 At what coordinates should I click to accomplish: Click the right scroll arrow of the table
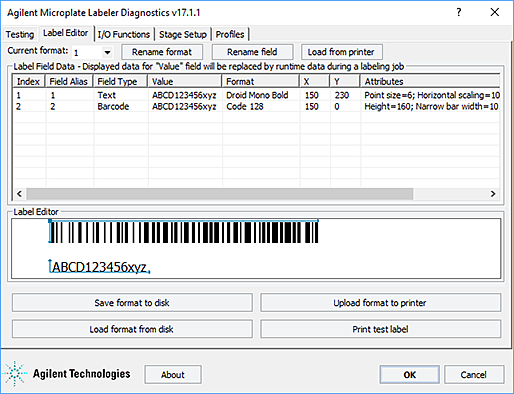[493, 194]
